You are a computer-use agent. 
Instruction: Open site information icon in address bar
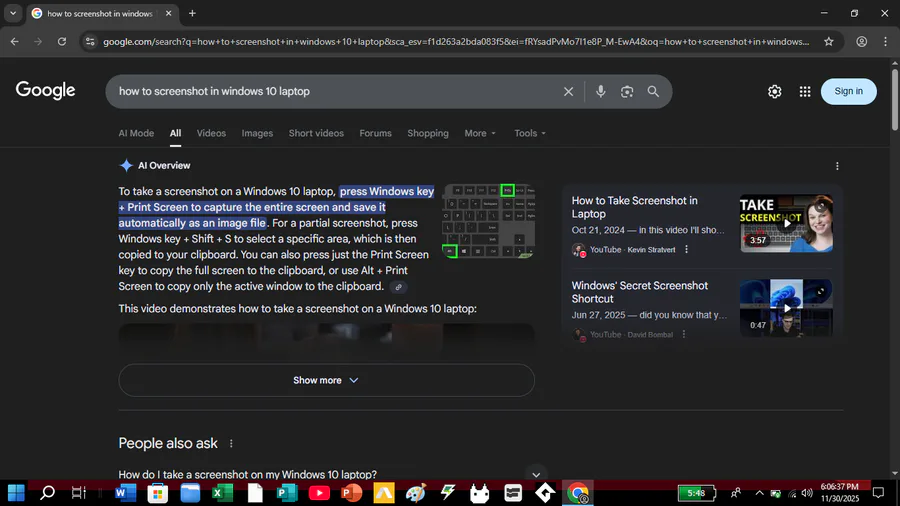point(90,41)
